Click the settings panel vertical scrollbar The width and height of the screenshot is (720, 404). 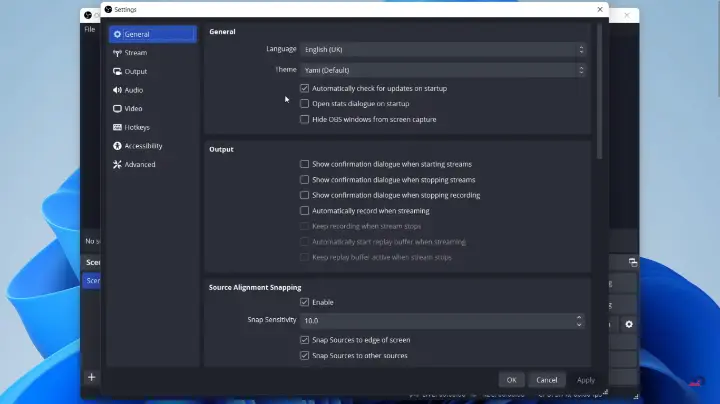click(599, 92)
